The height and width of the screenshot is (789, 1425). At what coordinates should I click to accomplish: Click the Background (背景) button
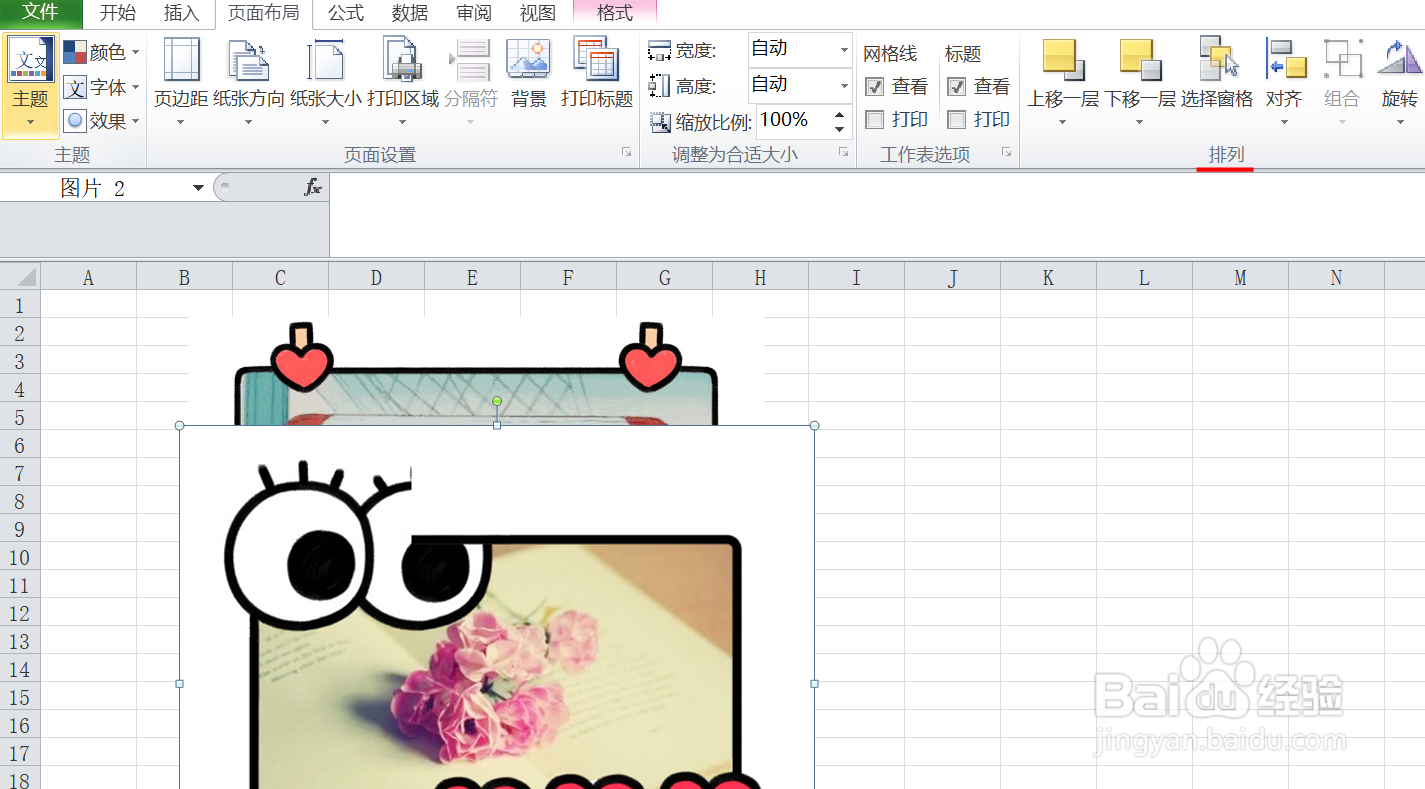click(x=528, y=74)
